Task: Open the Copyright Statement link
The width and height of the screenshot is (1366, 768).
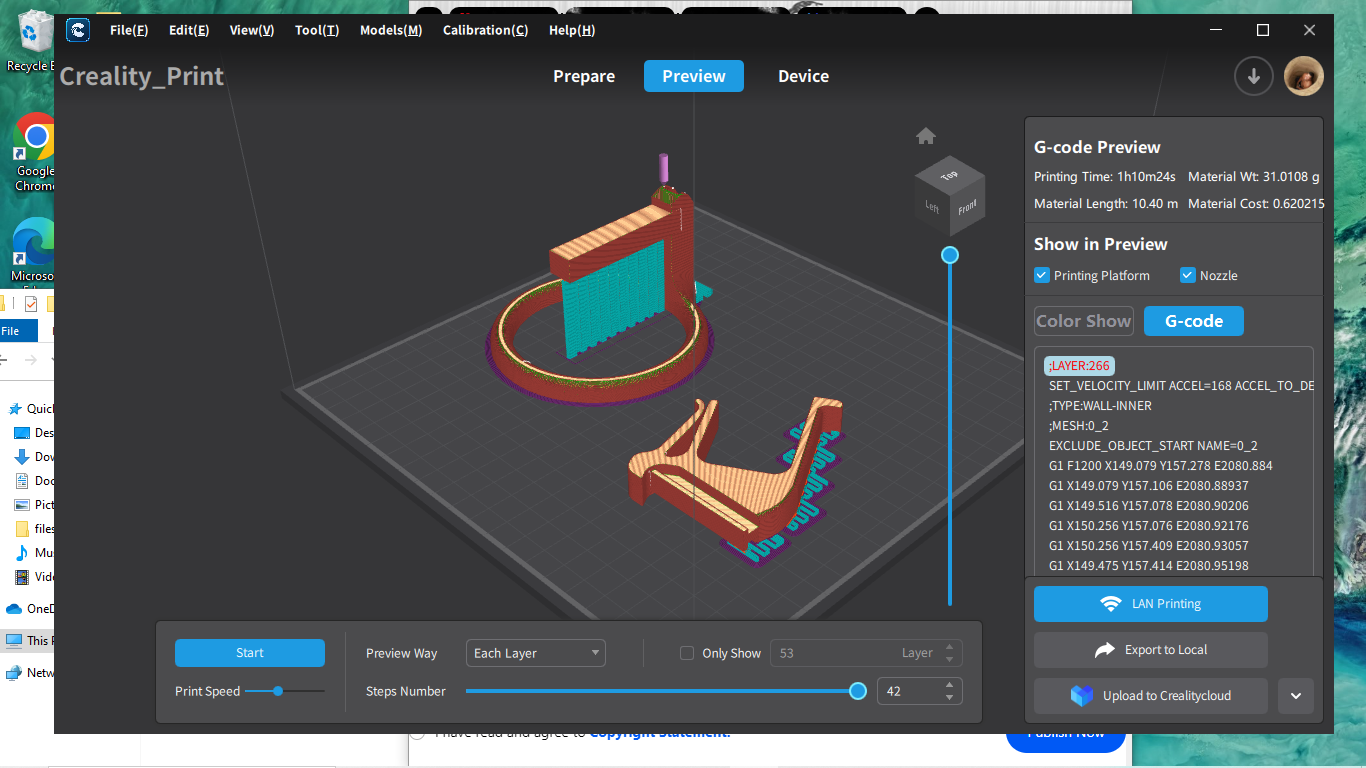Action: tap(660, 731)
